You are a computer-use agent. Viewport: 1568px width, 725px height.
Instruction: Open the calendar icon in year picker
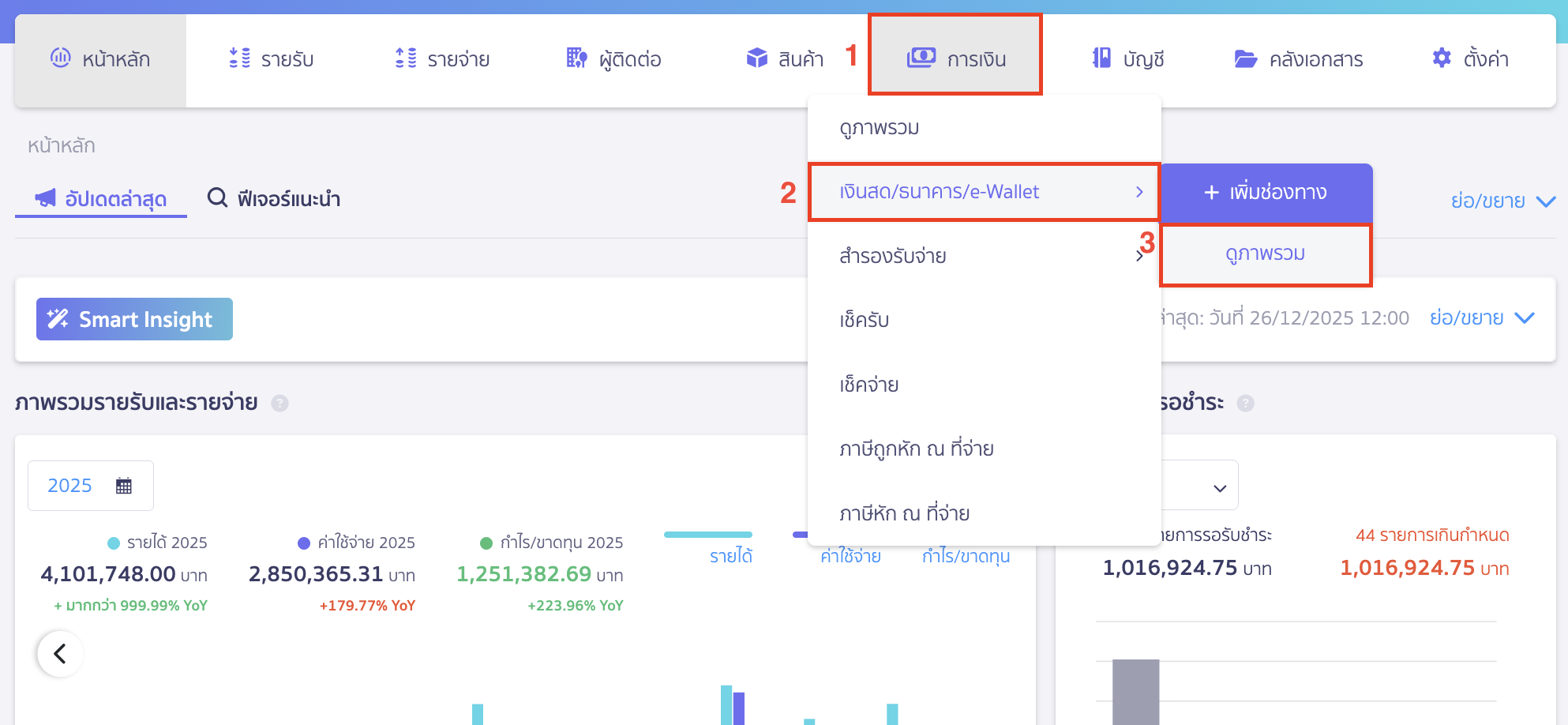tap(124, 486)
